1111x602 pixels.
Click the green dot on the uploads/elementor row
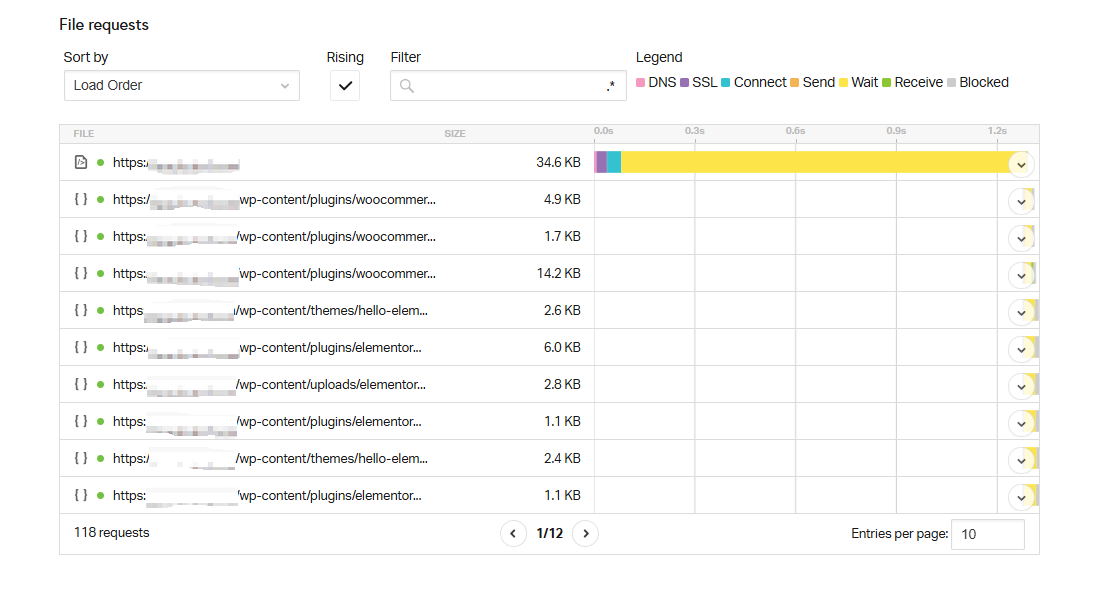pos(99,384)
